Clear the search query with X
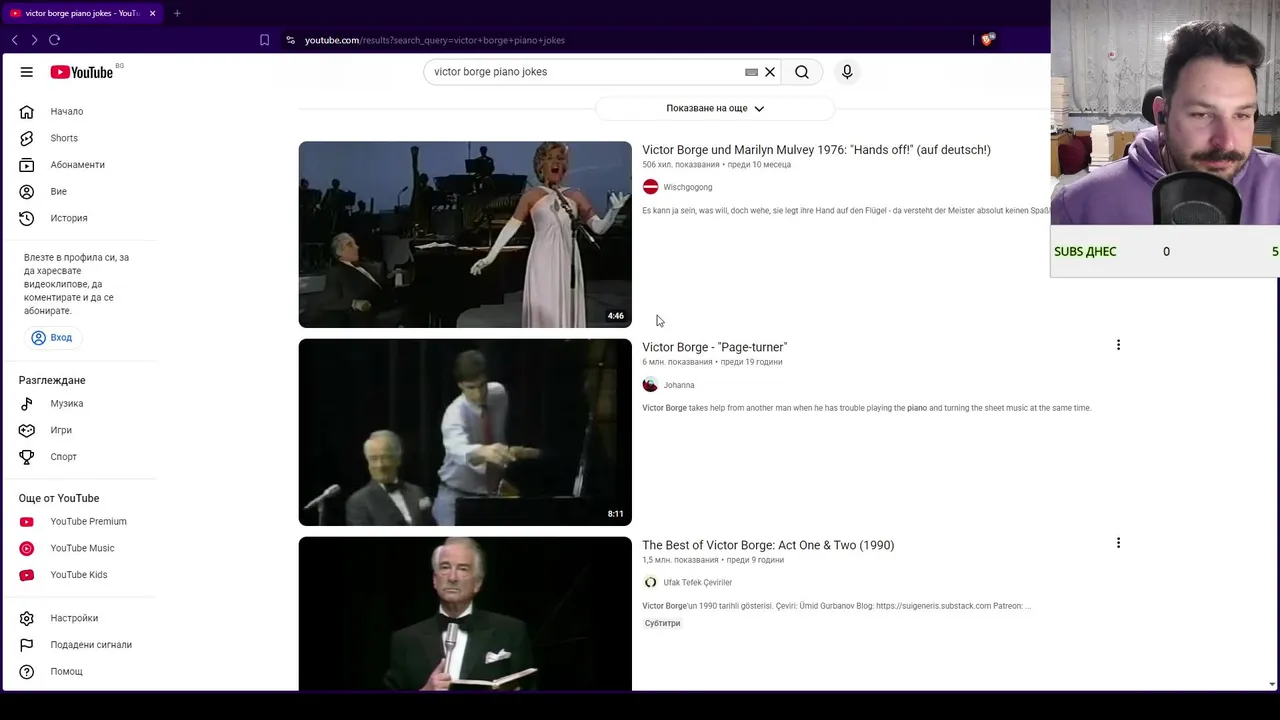The width and height of the screenshot is (1280, 720). point(770,72)
